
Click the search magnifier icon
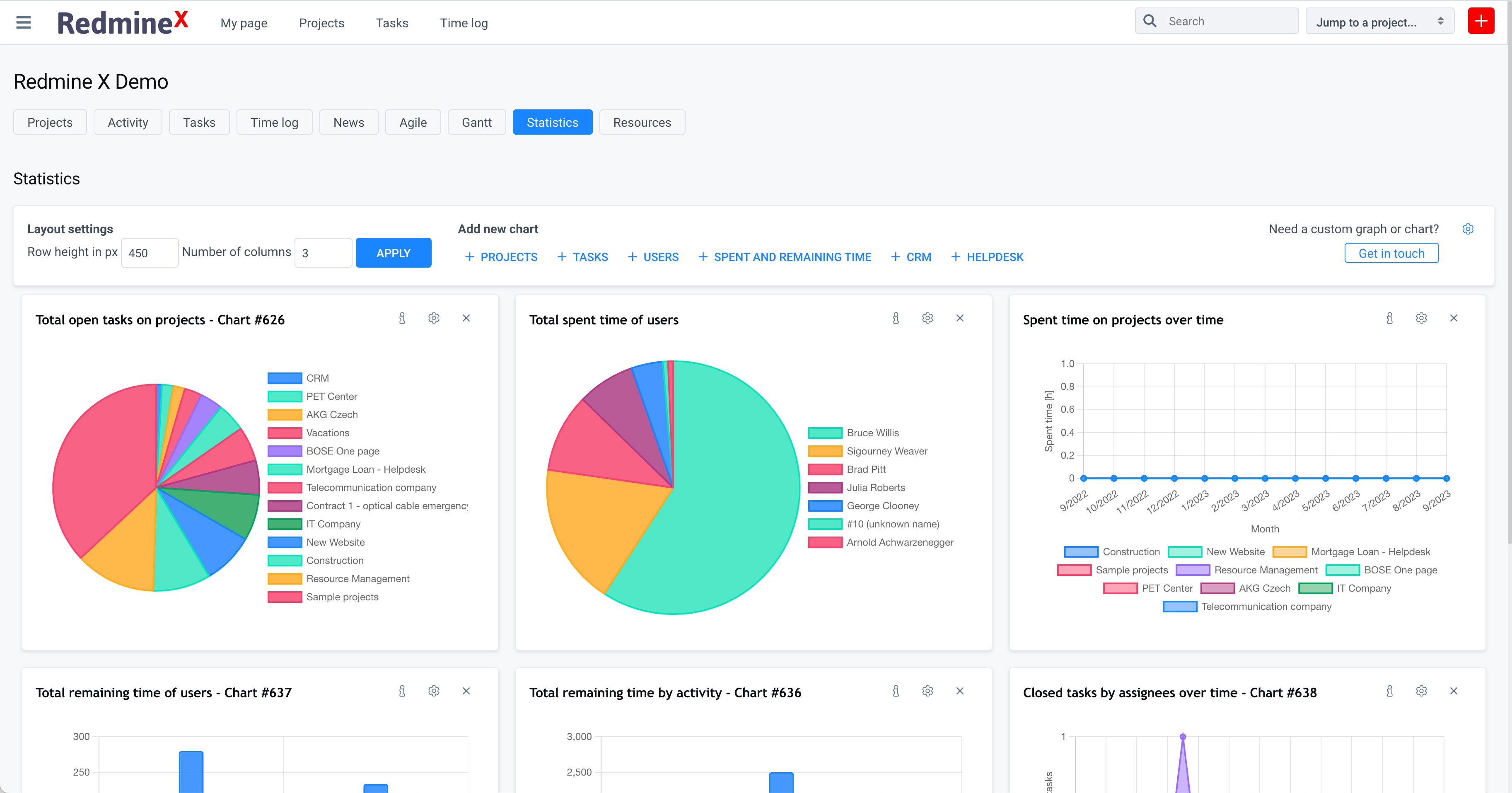coord(1150,21)
